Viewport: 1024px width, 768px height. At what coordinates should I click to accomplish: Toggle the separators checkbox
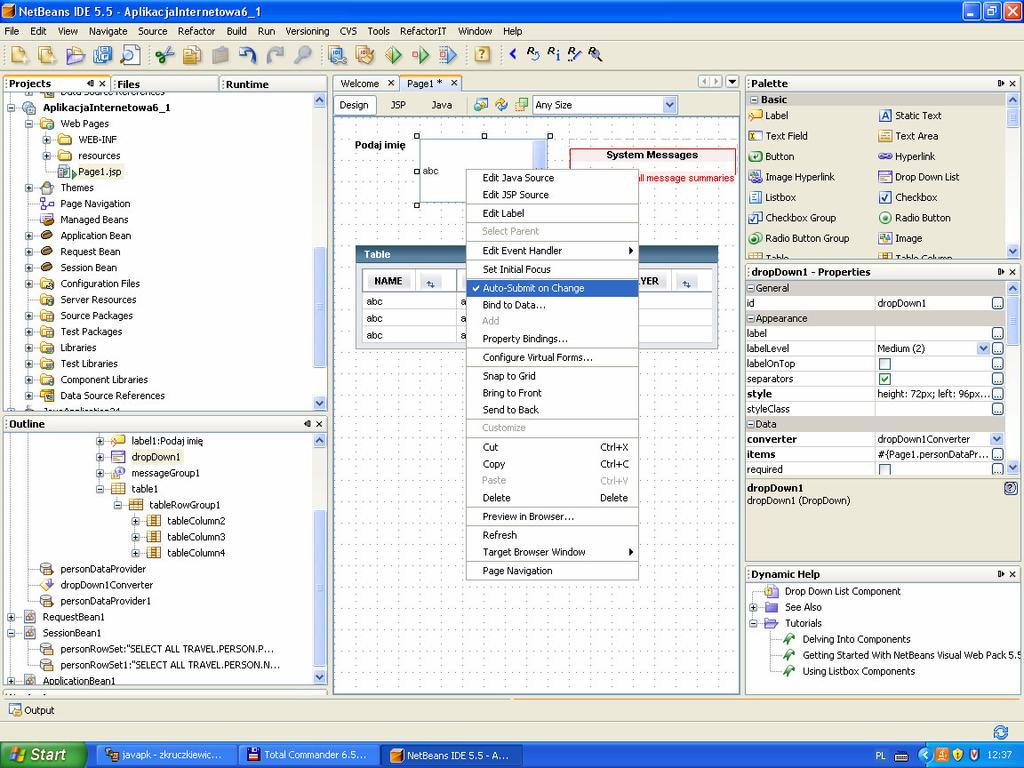click(x=885, y=379)
